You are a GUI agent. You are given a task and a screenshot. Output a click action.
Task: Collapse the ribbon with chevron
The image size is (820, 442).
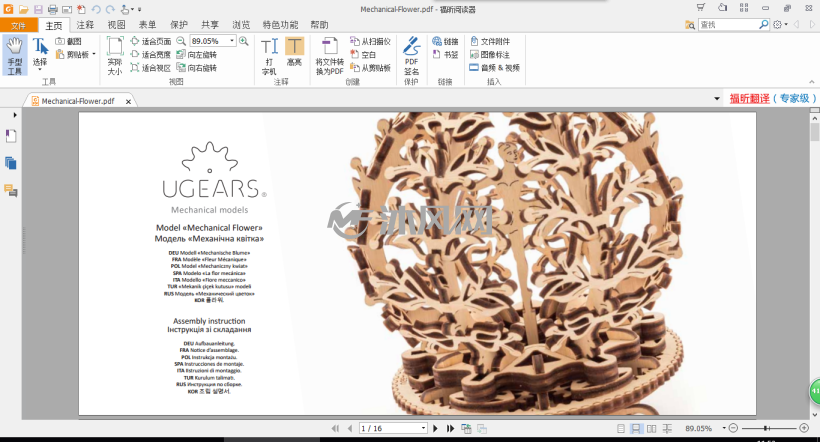click(811, 82)
